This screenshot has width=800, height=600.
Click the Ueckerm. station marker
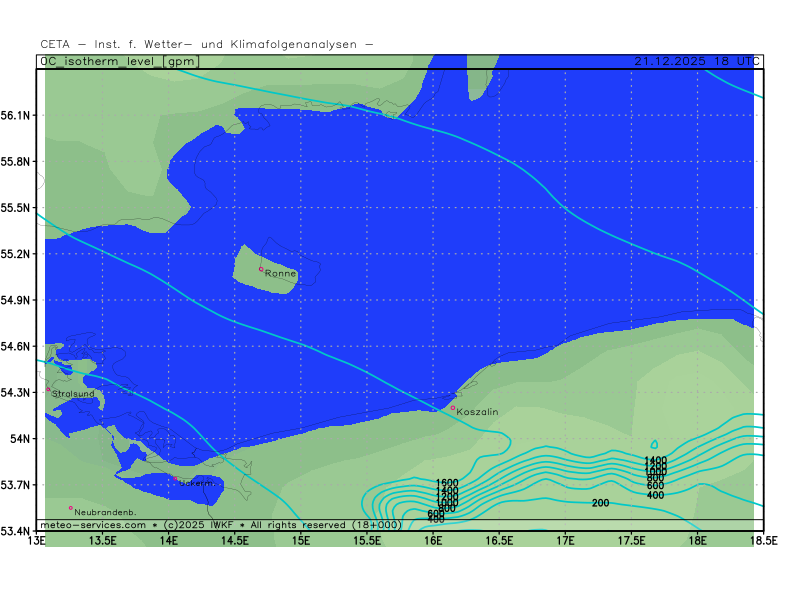point(177,479)
